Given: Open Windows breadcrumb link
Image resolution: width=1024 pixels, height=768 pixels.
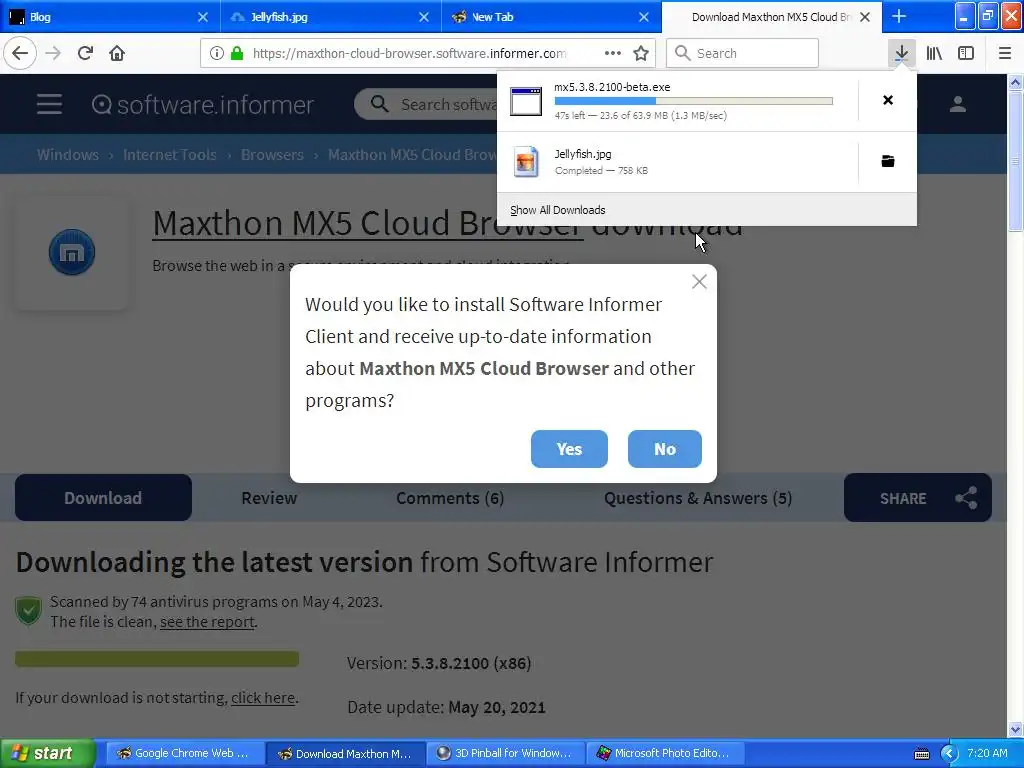Looking at the screenshot, I should click(x=68, y=155).
